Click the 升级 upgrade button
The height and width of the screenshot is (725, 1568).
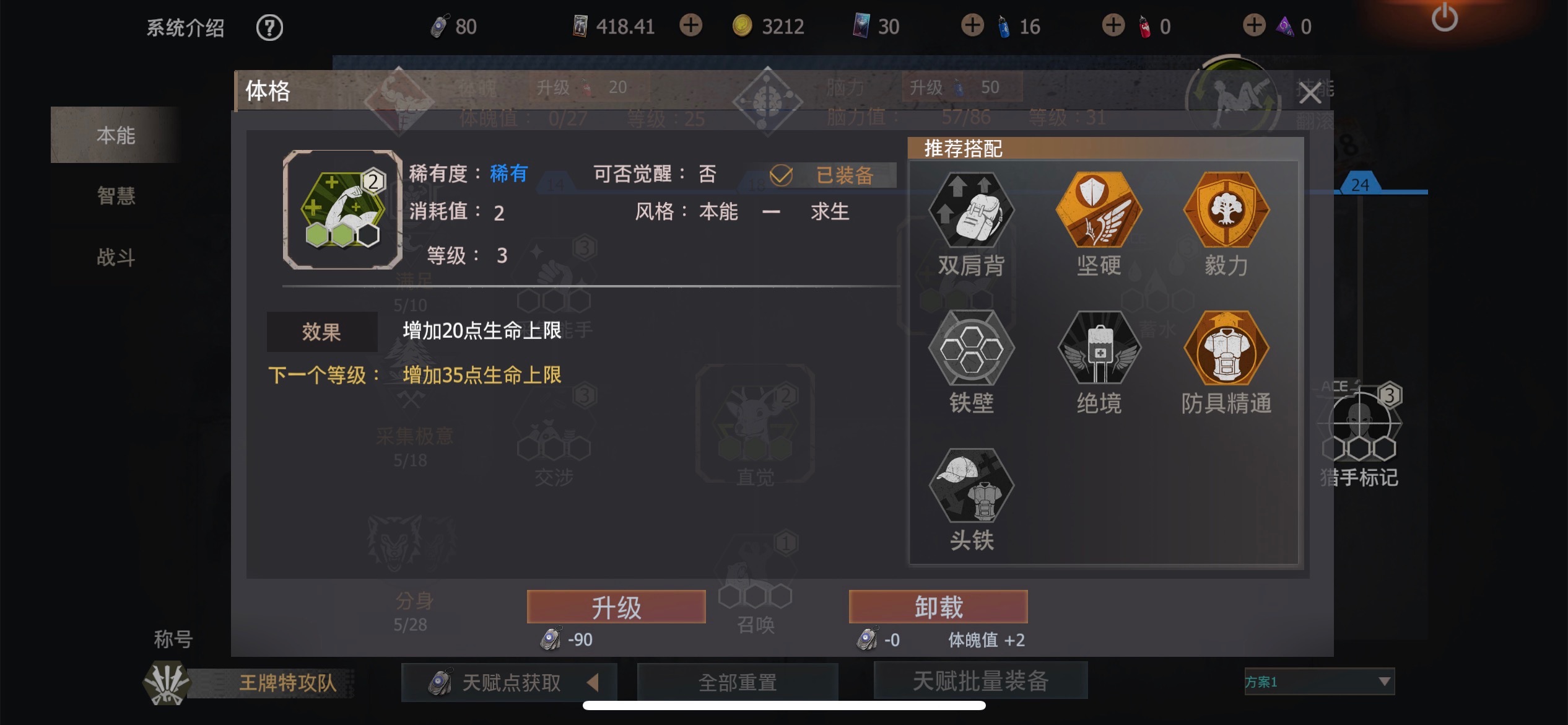(616, 607)
